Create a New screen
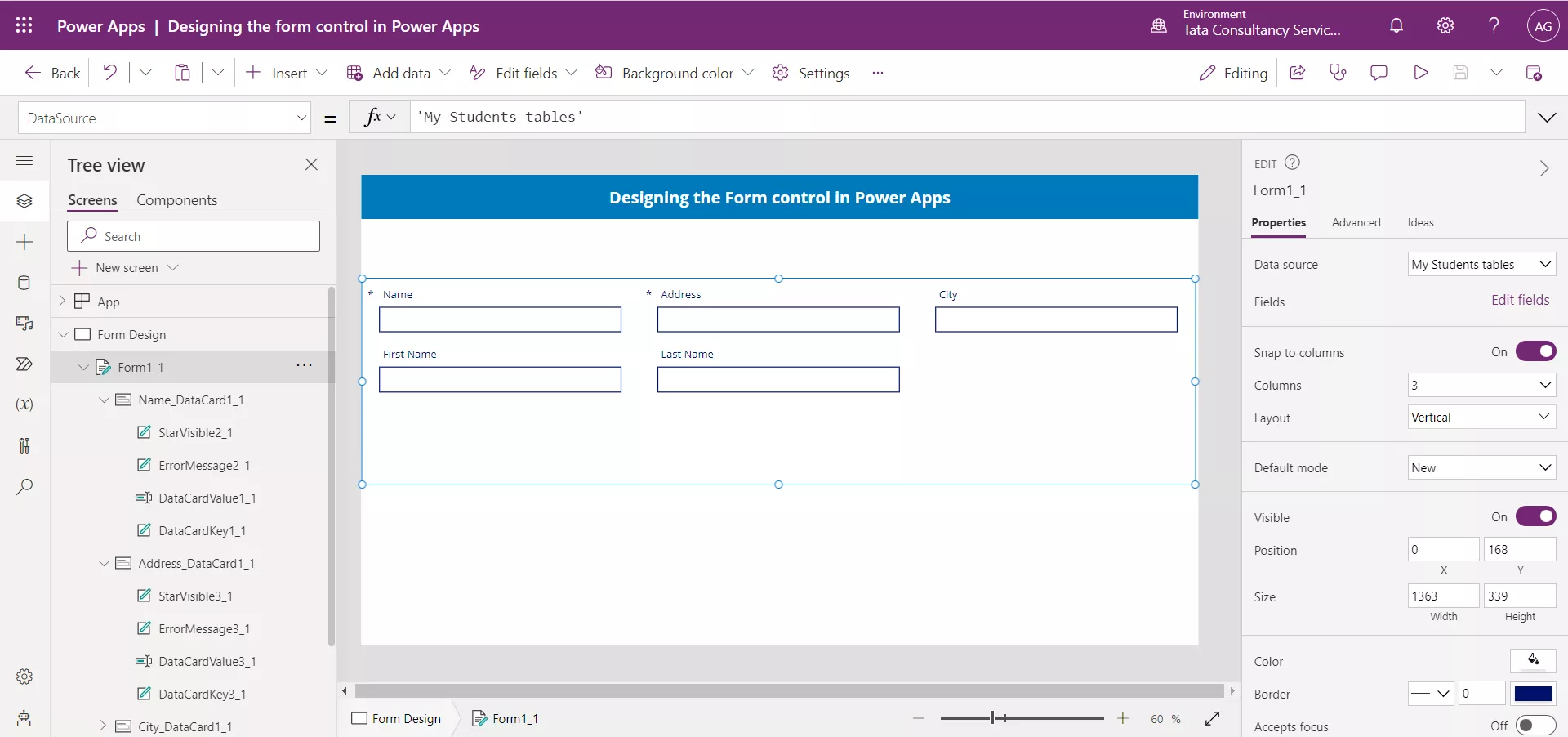Viewport: 1568px width, 737px height. coord(125,267)
